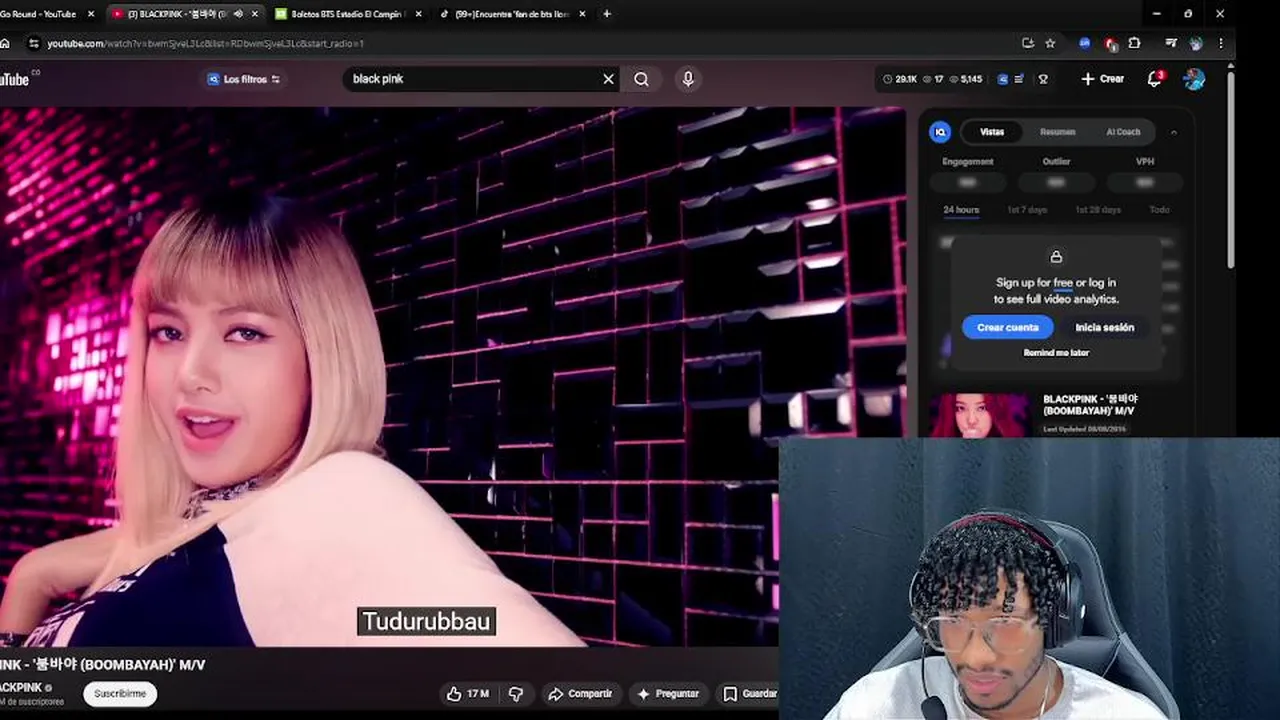This screenshot has width=1280, height=720.
Task: Click the IQ logo in analytics panel
Action: click(x=940, y=132)
